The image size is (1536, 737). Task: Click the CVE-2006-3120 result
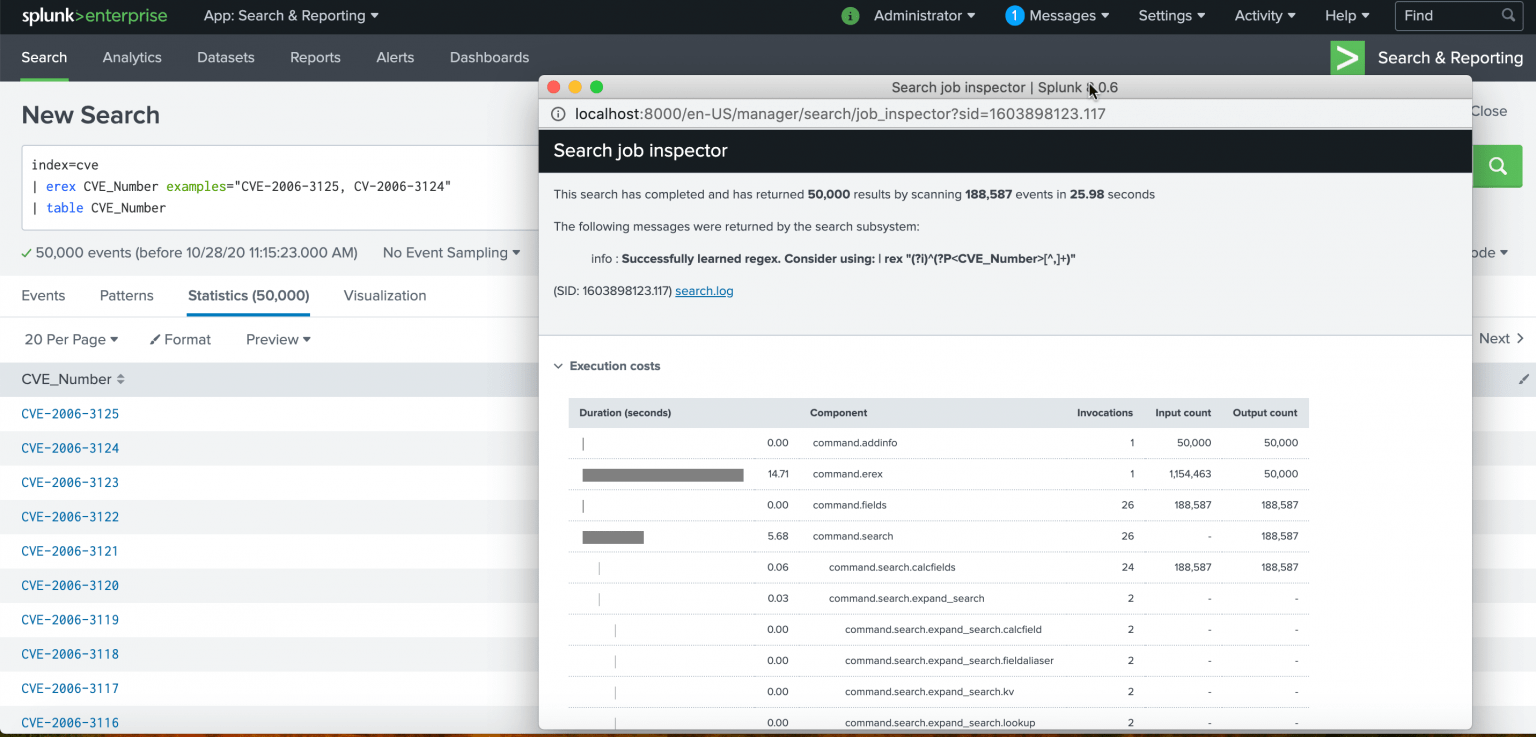(70, 586)
